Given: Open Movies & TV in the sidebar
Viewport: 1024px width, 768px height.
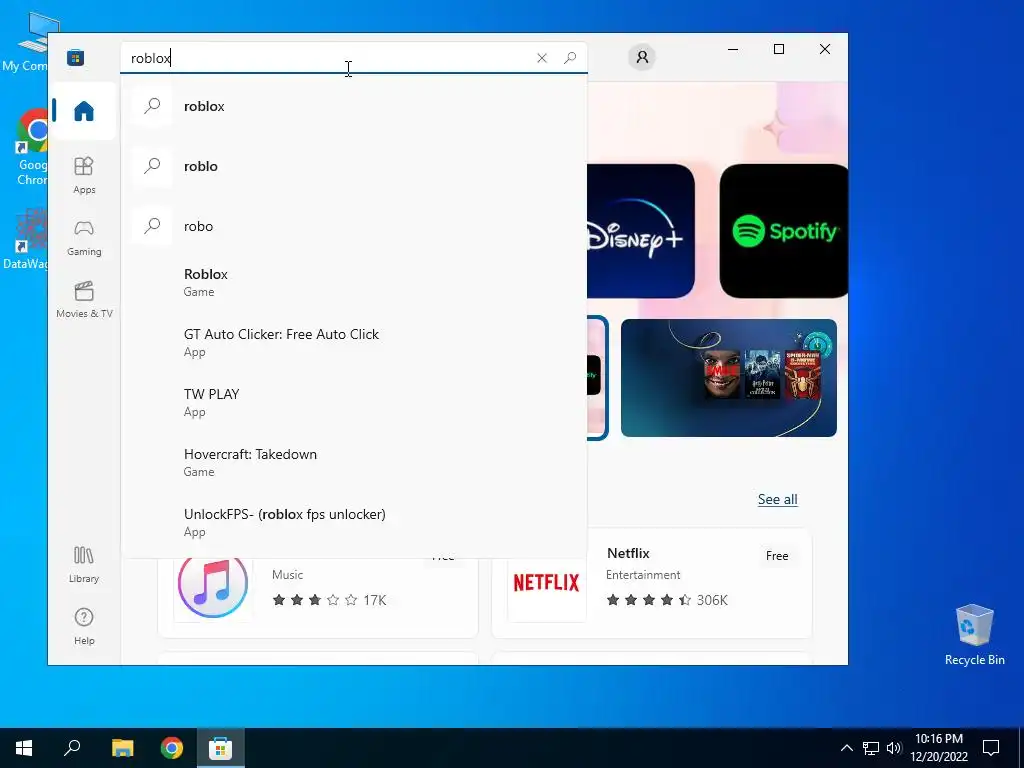Looking at the screenshot, I should pos(84,300).
